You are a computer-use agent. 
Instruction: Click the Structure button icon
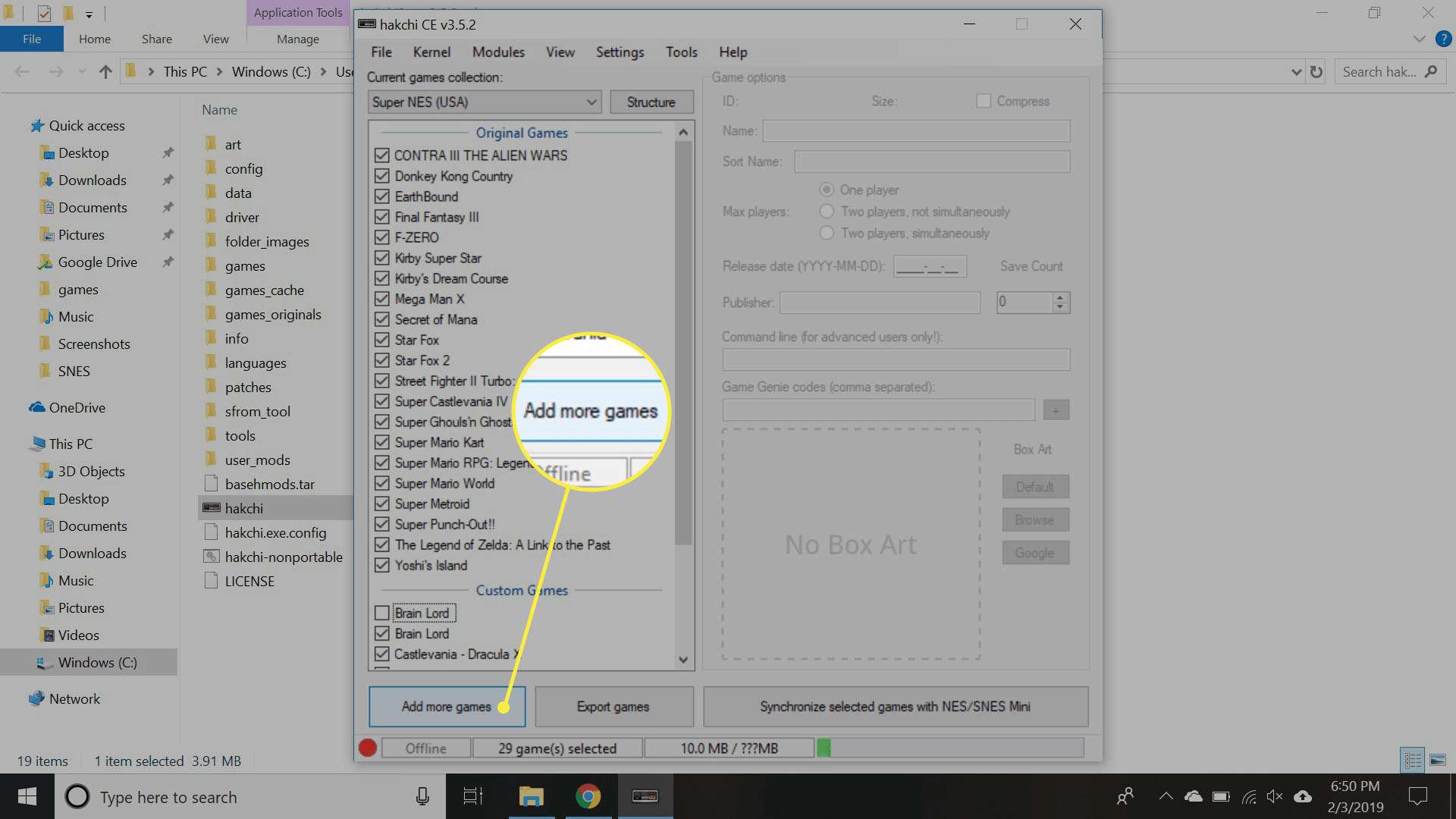point(650,102)
